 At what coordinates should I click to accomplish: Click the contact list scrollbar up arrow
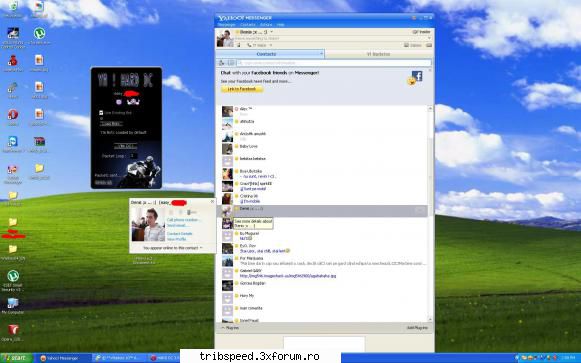(430, 109)
